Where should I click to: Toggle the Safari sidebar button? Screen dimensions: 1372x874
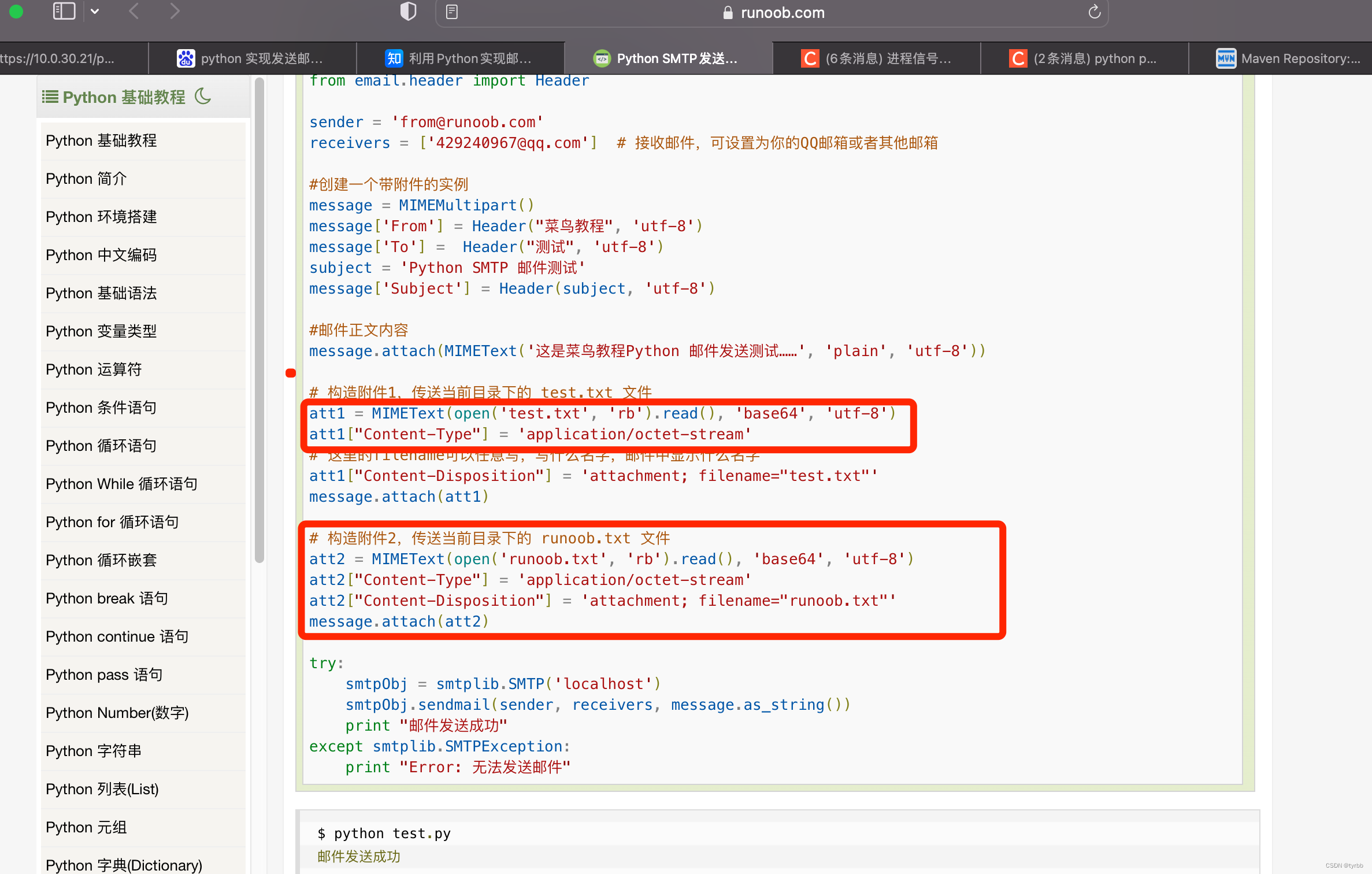tap(64, 11)
